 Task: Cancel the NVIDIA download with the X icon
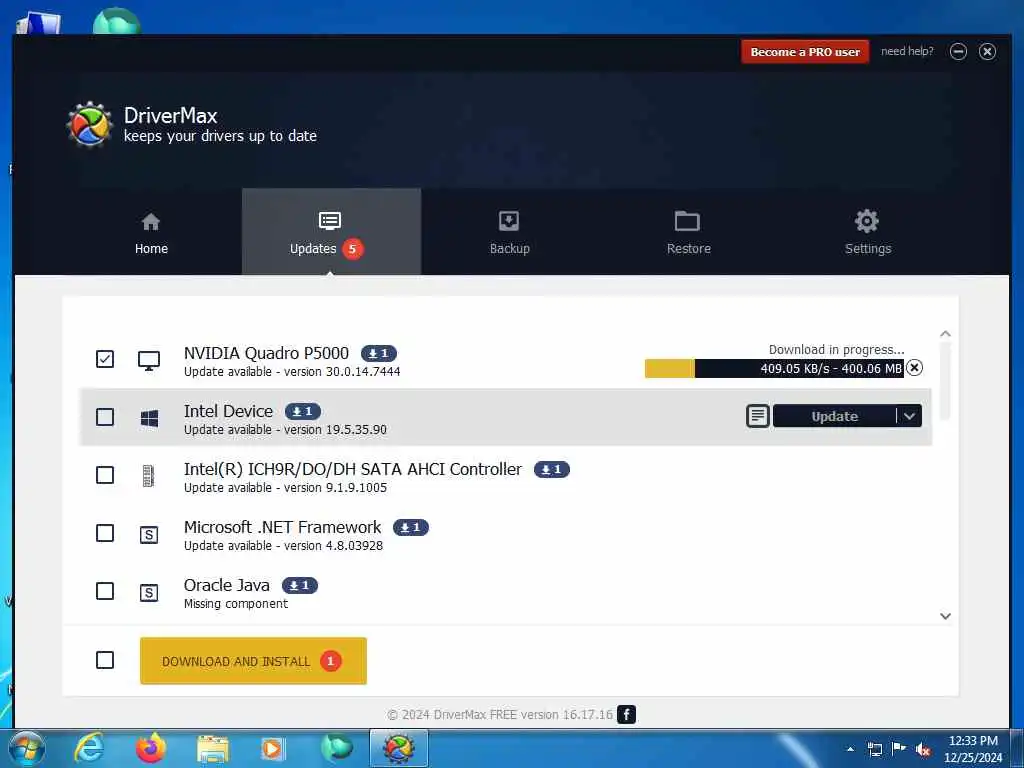914,368
